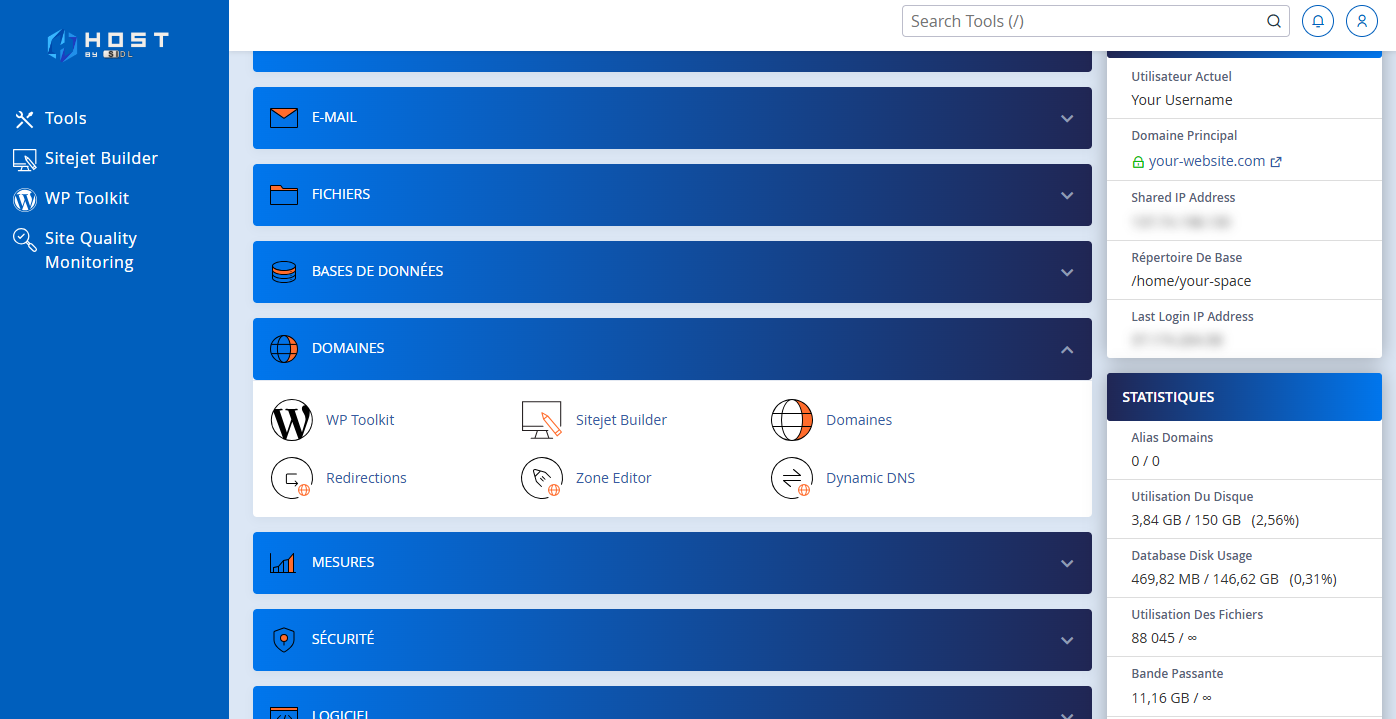Open the user account icon
Image resolution: width=1396 pixels, height=719 pixels.
pos(1362,21)
